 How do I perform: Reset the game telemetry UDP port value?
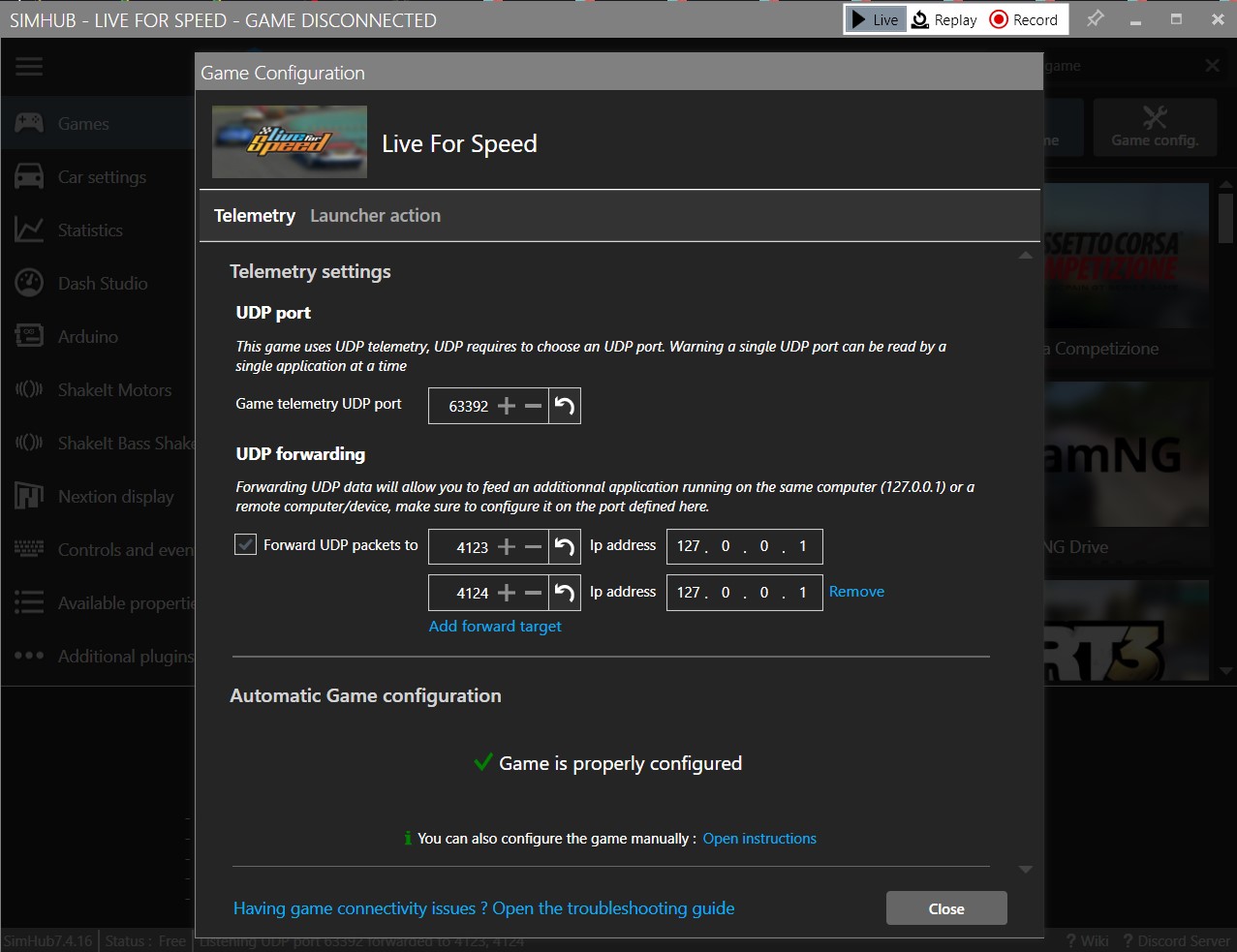[565, 406]
